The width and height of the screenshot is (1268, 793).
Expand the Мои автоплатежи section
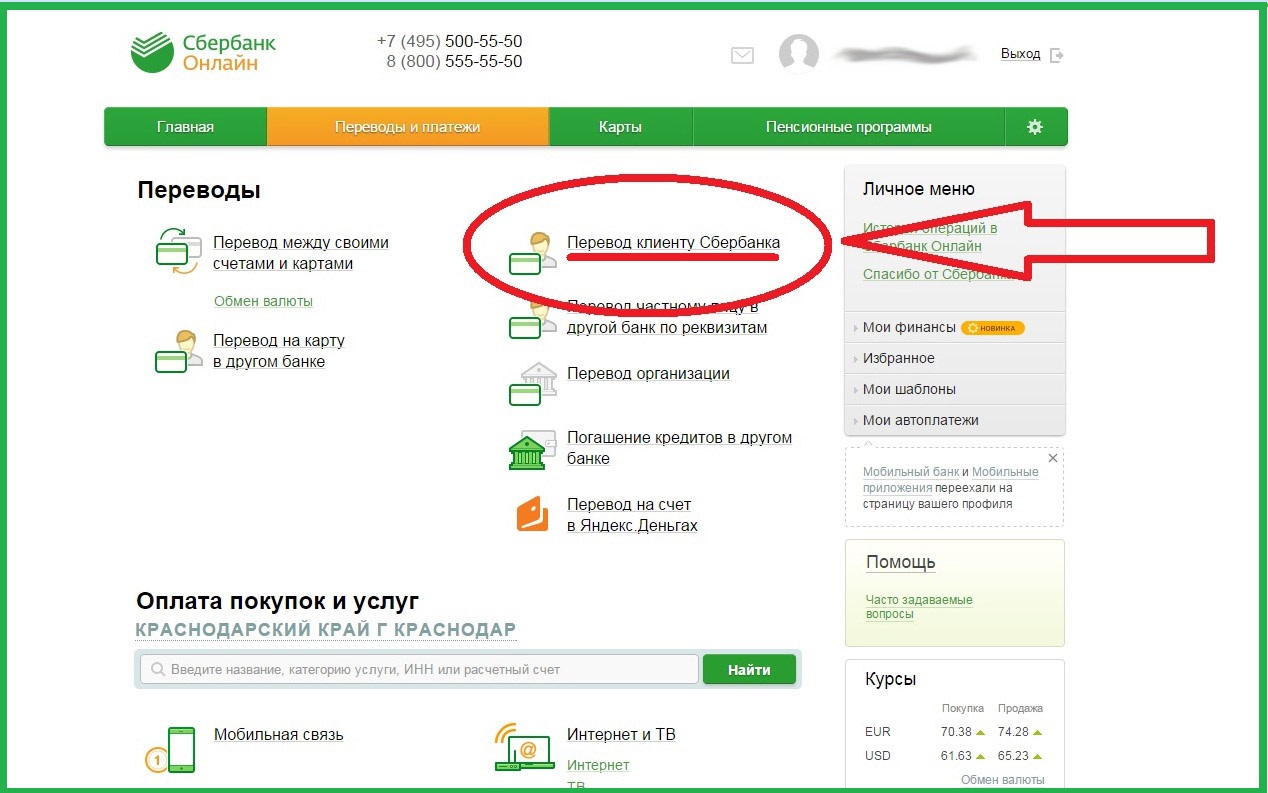tap(920, 420)
